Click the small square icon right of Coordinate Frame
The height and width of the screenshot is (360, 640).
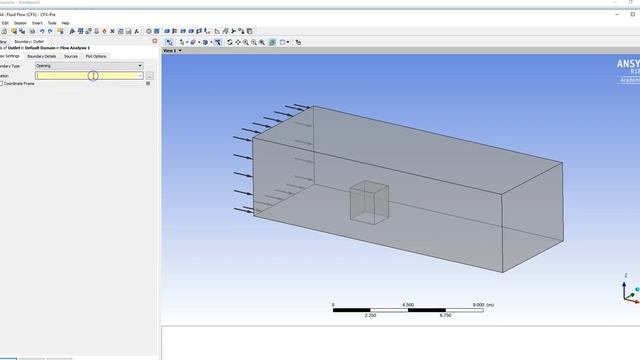pyautogui.click(x=148, y=83)
